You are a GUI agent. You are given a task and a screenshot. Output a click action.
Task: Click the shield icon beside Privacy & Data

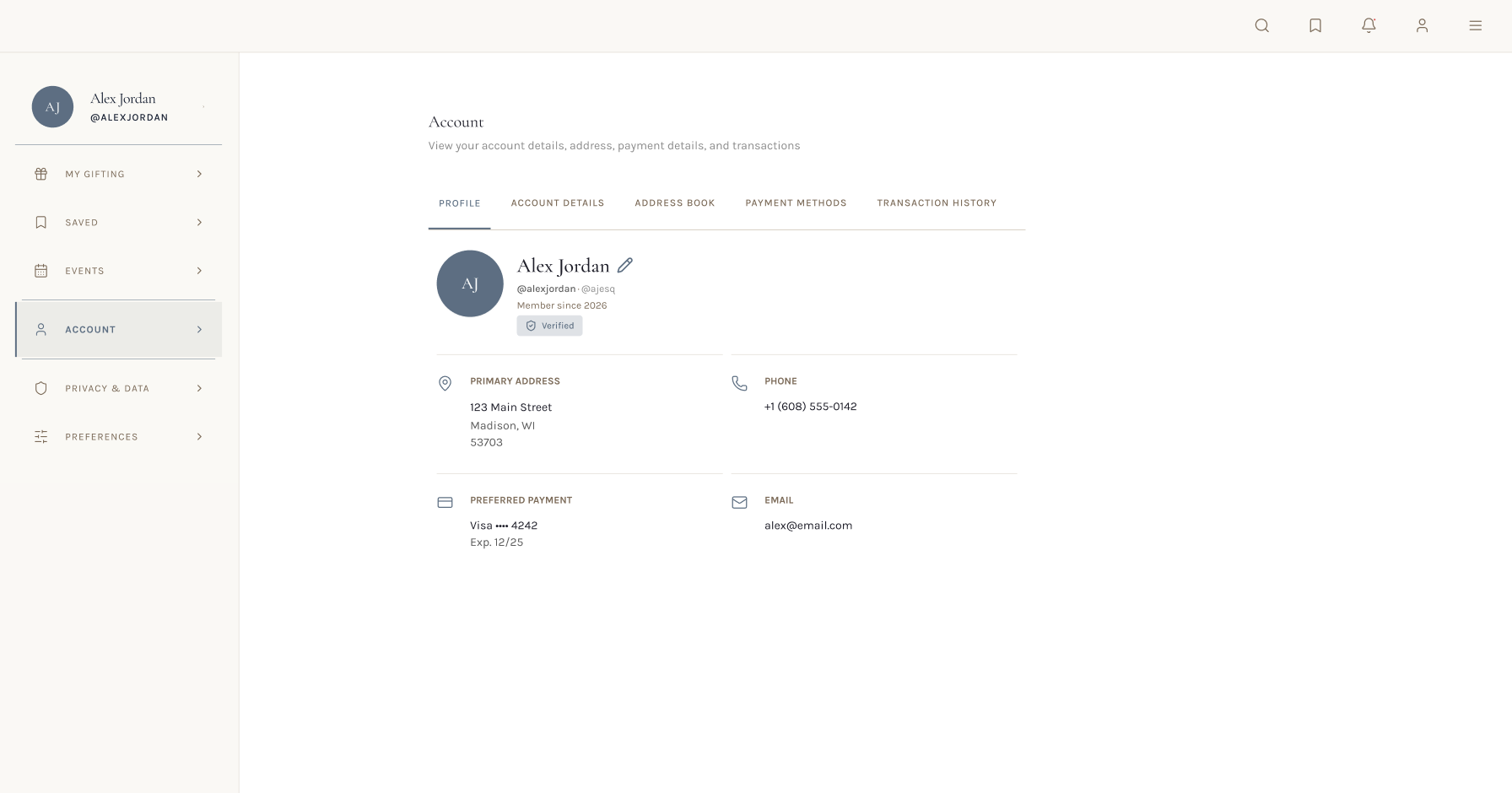[40, 388]
